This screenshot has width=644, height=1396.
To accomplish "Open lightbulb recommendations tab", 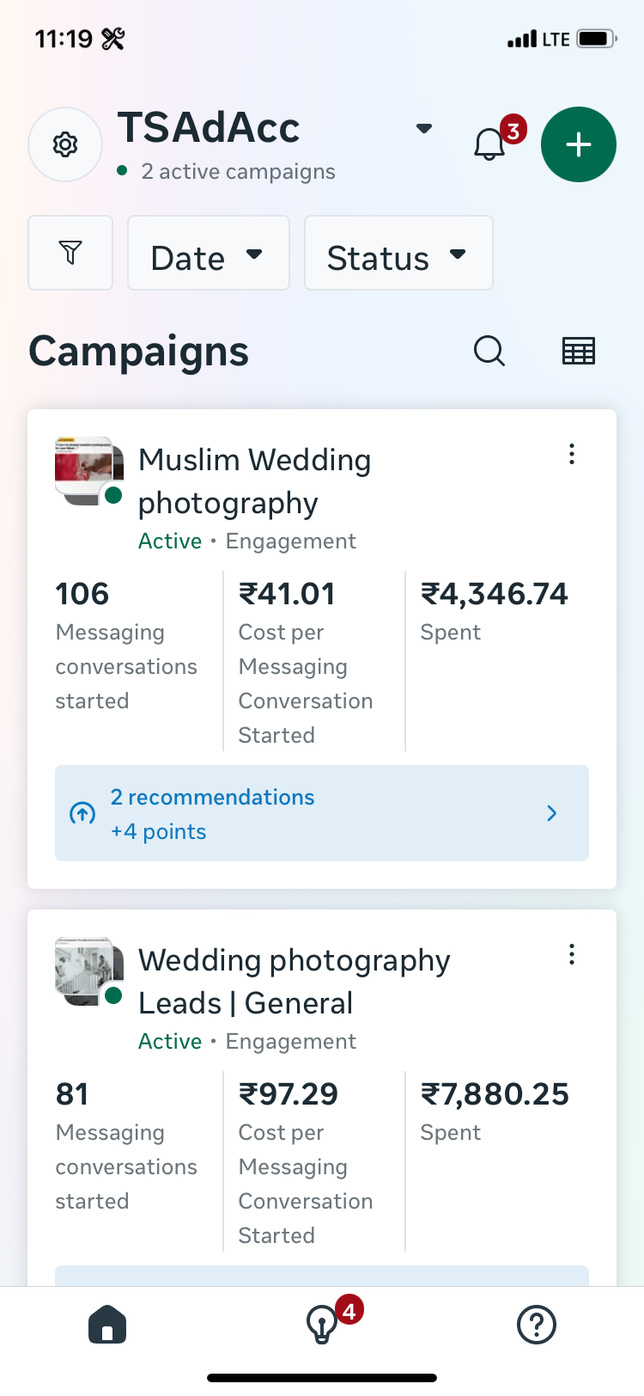I will click(x=321, y=1326).
